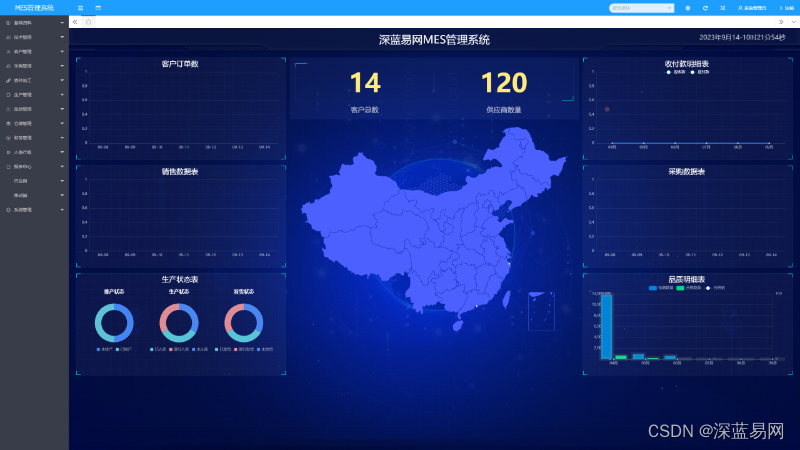Toggle the 部分发货 legend under 发货状态 donut

pos(244,349)
